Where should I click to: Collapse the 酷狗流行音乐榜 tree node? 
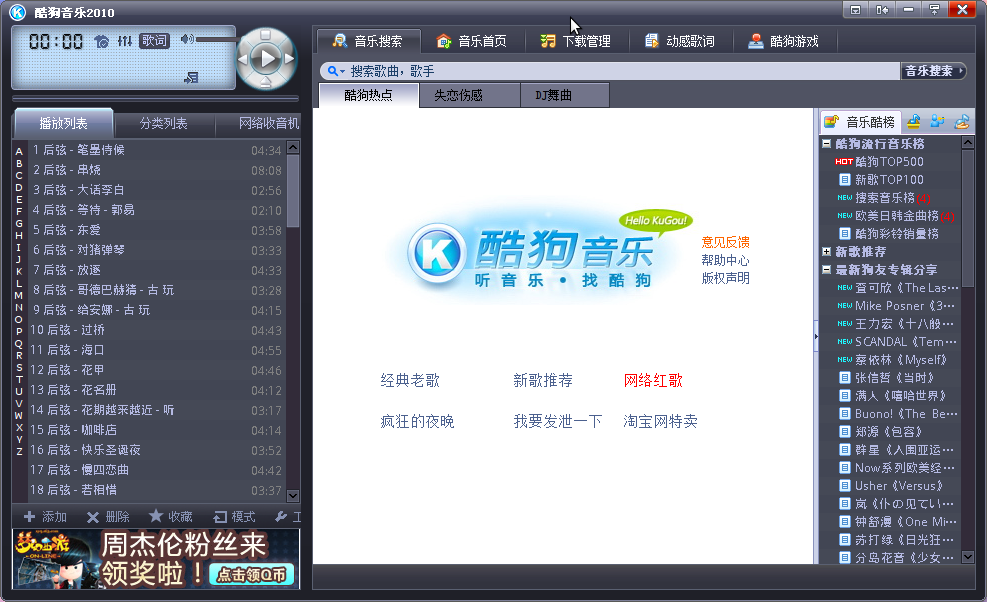click(826, 144)
